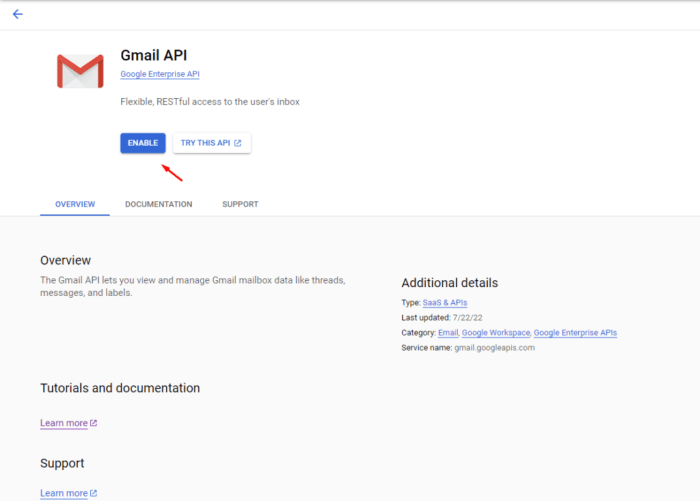Switch to the Overview tab
Image resolution: width=700 pixels, height=501 pixels.
(x=75, y=204)
